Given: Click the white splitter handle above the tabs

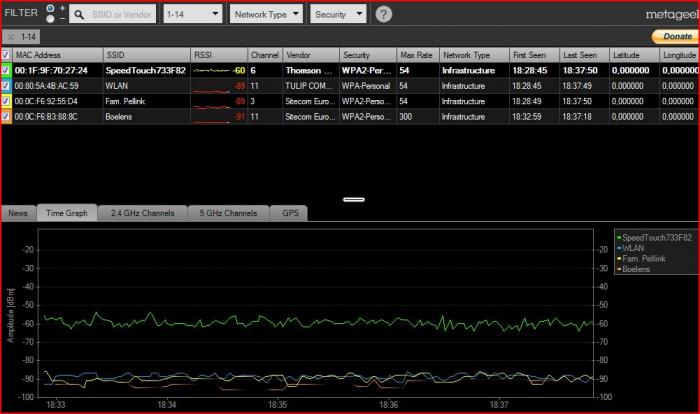Looking at the screenshot, I should (x=354, y=199).
